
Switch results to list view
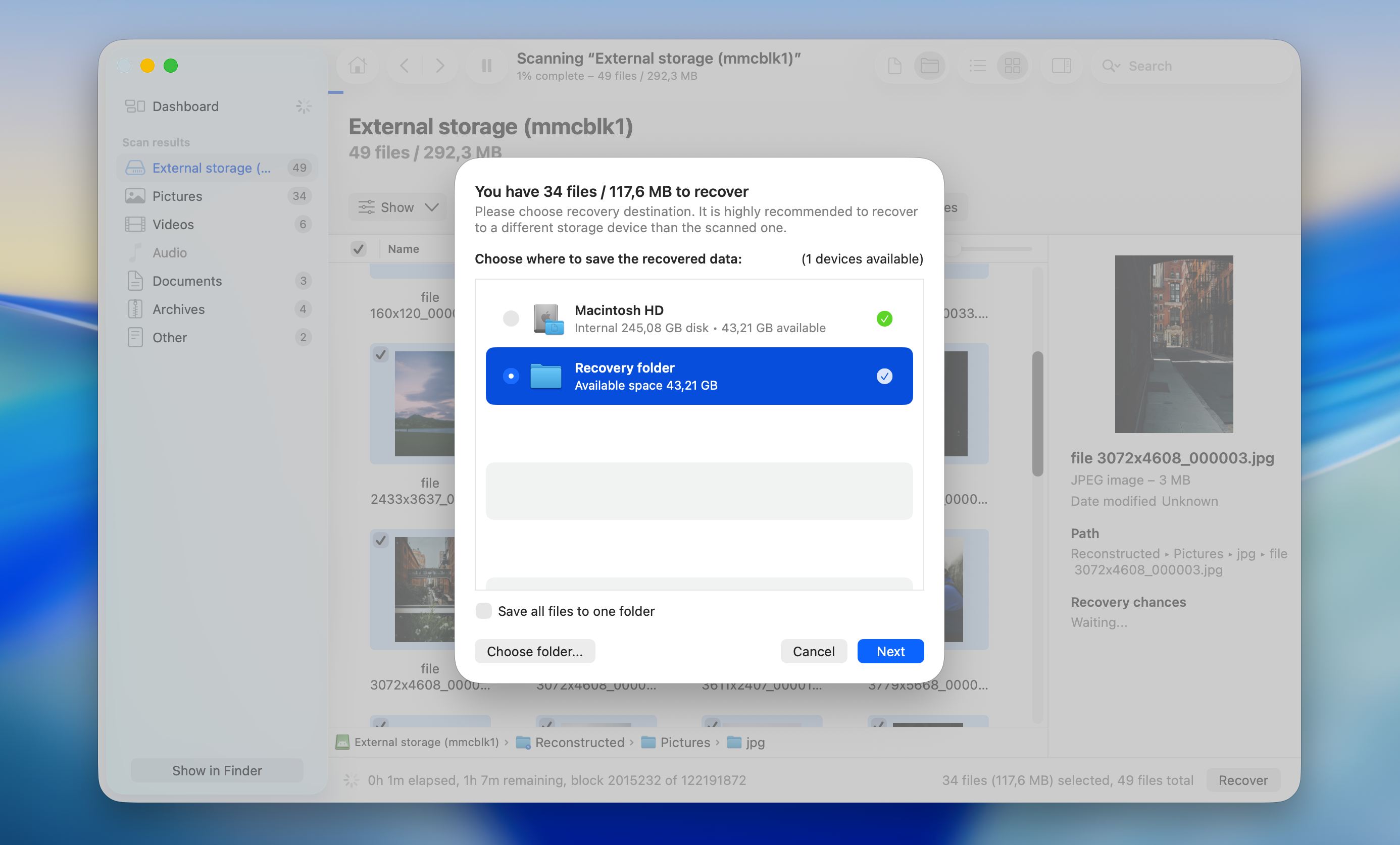point(978,65)
